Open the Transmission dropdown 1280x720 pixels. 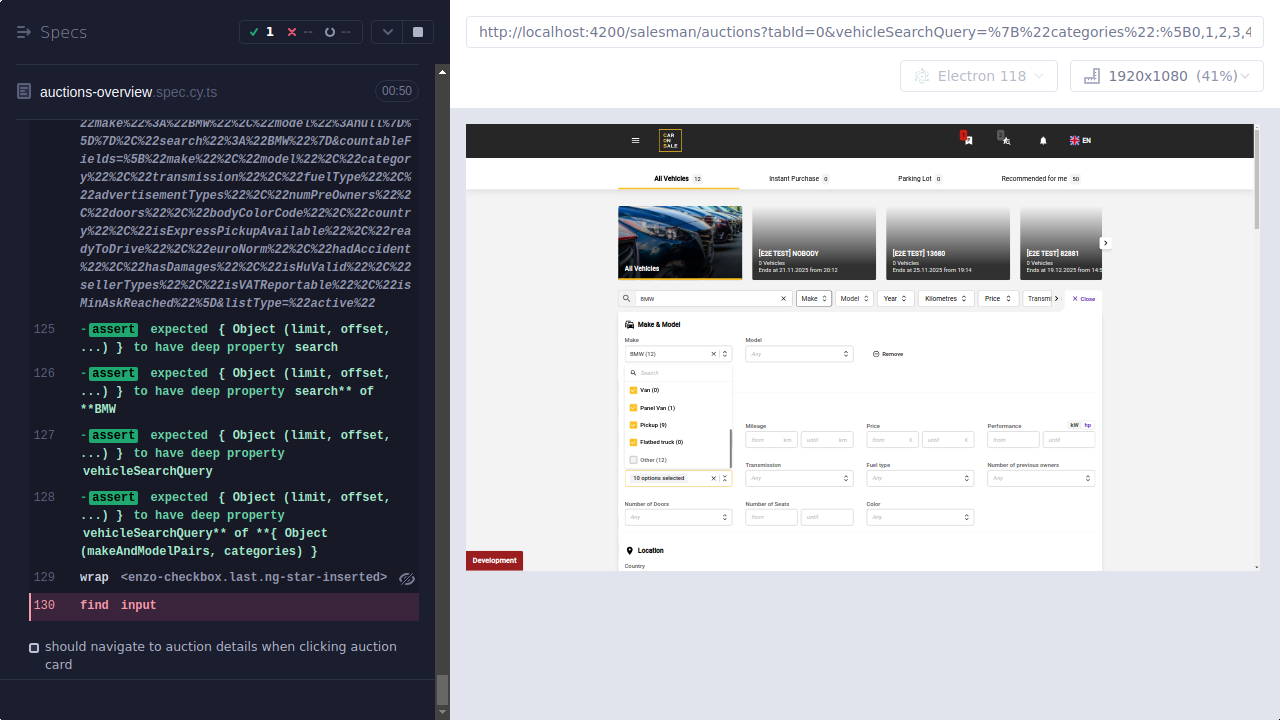799,478
